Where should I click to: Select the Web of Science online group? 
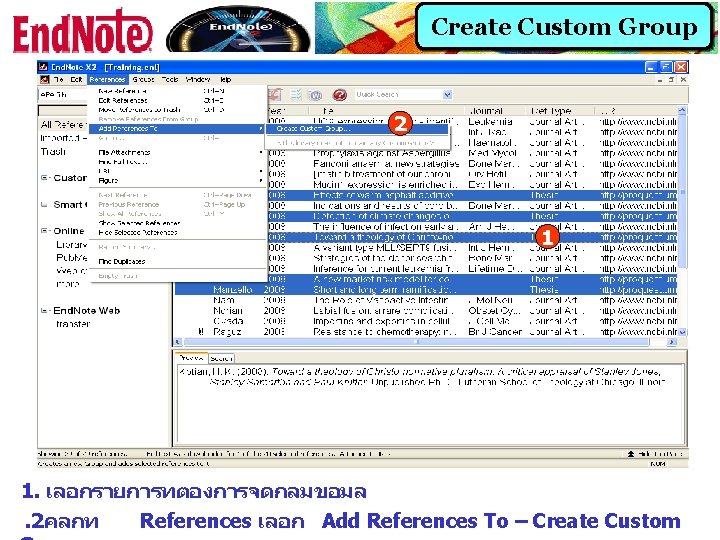pos(71,271)
